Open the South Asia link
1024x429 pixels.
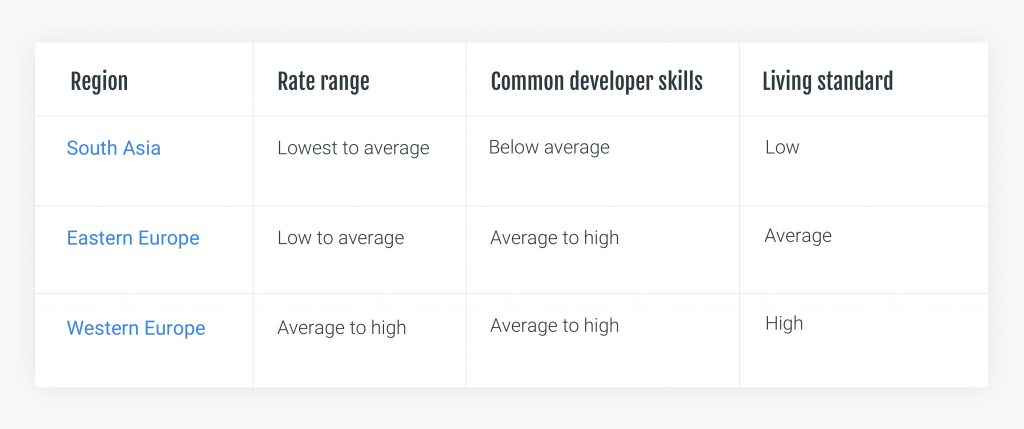(114, 148)
